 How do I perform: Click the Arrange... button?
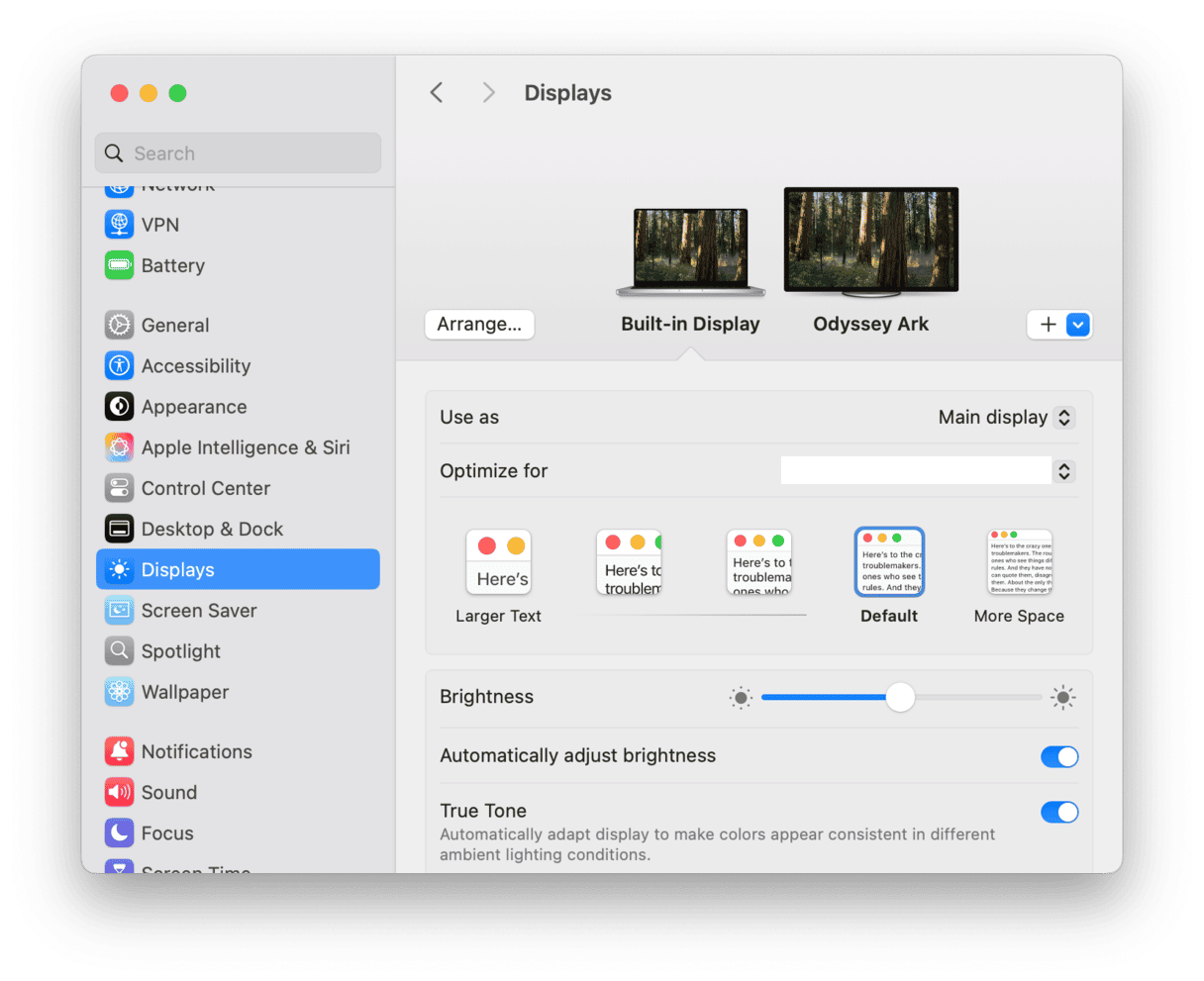pyautogui.click(x=479, y=325)
